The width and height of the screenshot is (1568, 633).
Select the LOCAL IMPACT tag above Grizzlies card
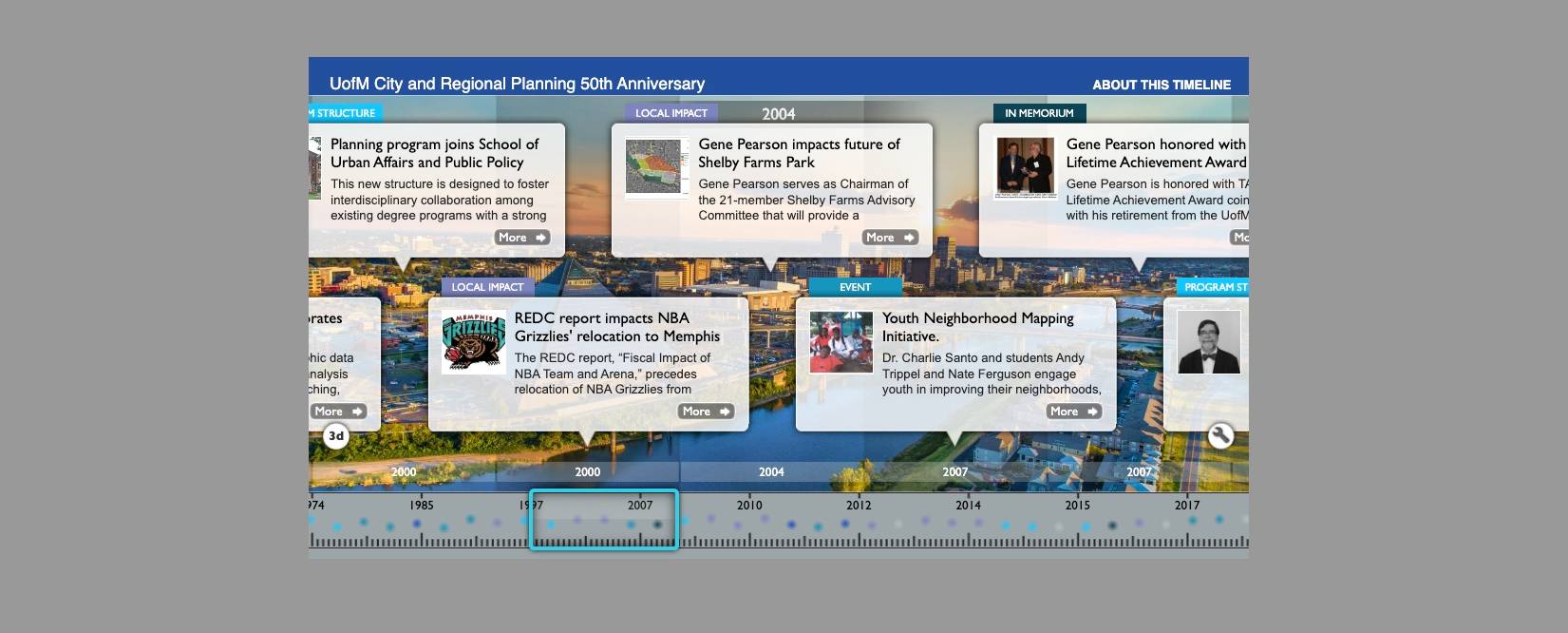(487, 287)
